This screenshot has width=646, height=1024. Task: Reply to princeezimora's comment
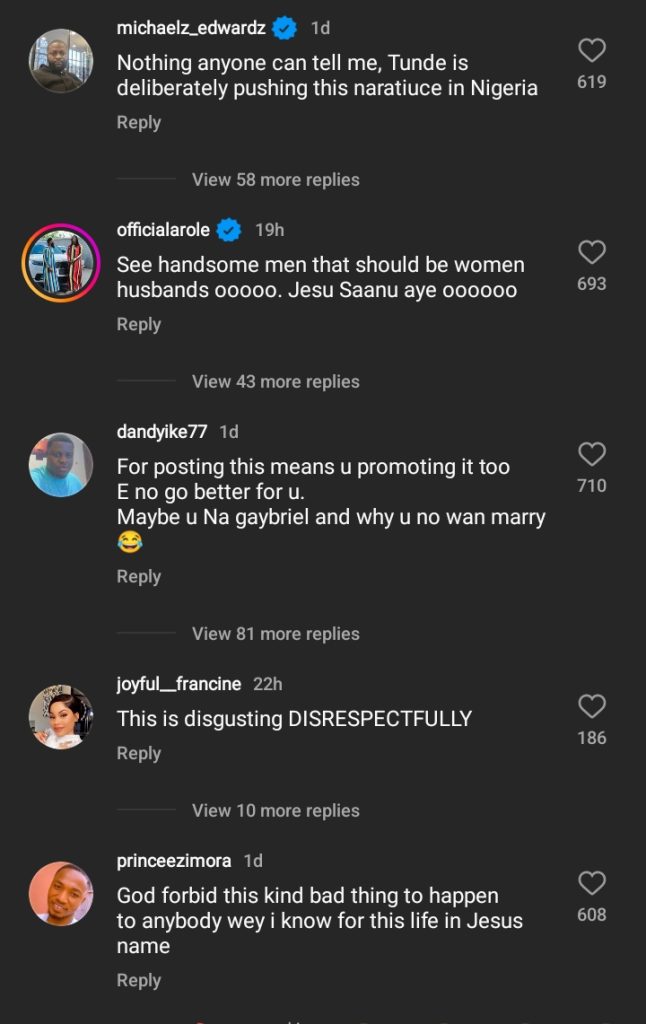coord(138,980)
